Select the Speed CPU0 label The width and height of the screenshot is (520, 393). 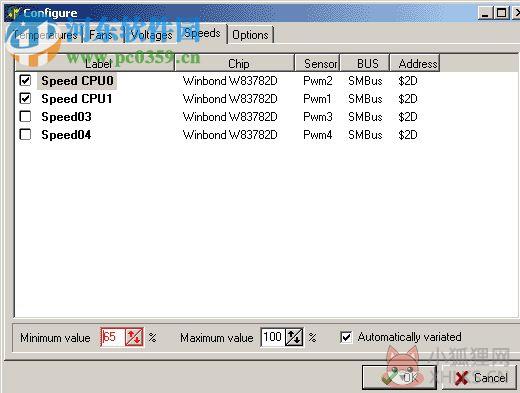77,81
